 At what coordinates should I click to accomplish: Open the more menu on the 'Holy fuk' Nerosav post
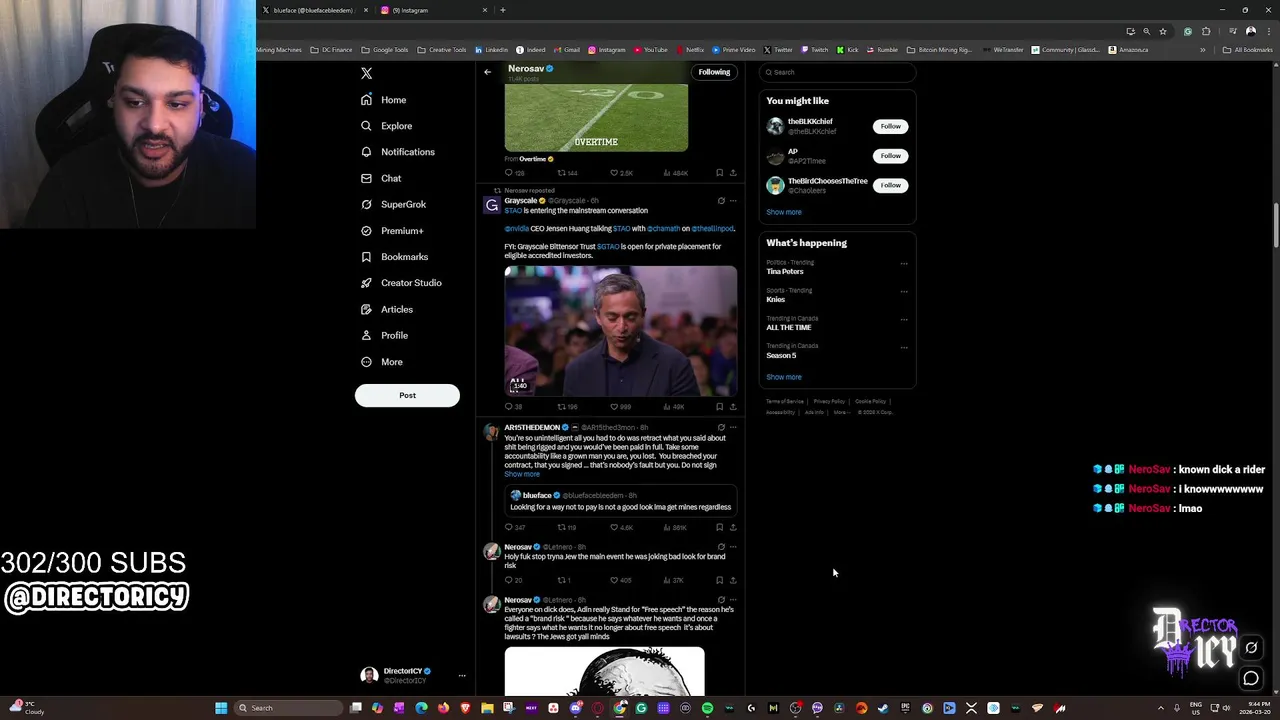(733, 547)
